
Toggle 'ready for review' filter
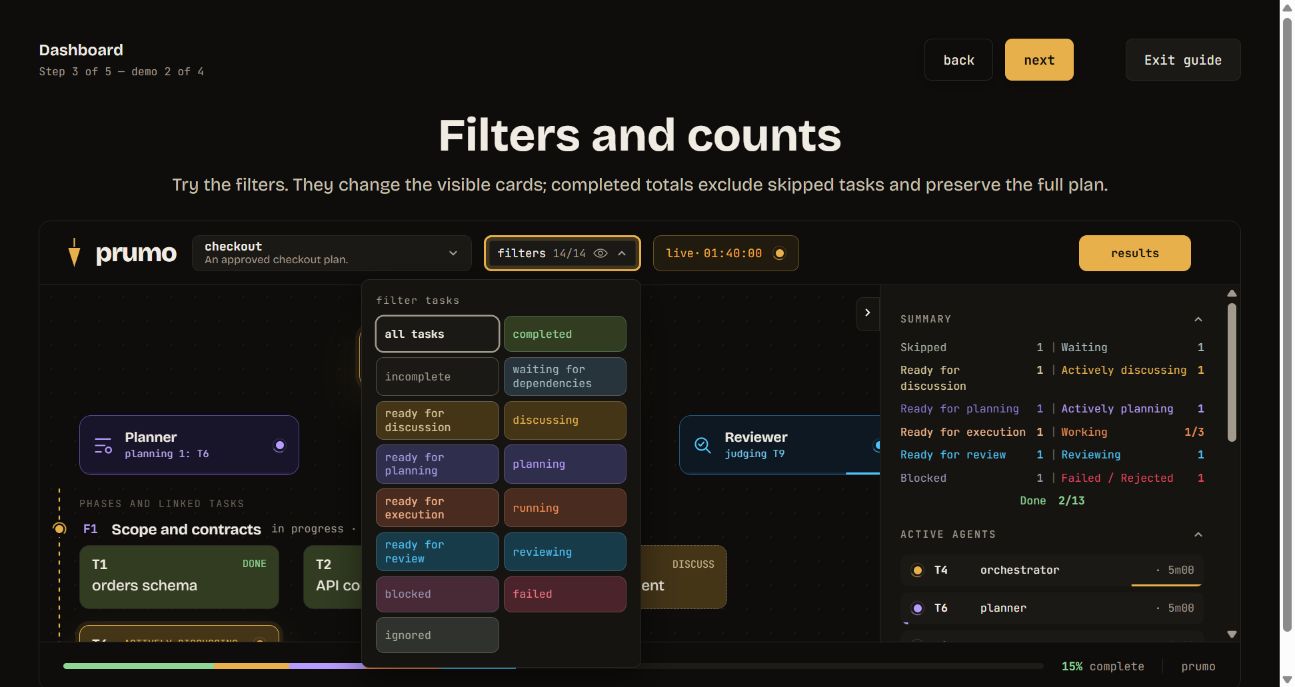pos(437,552)
